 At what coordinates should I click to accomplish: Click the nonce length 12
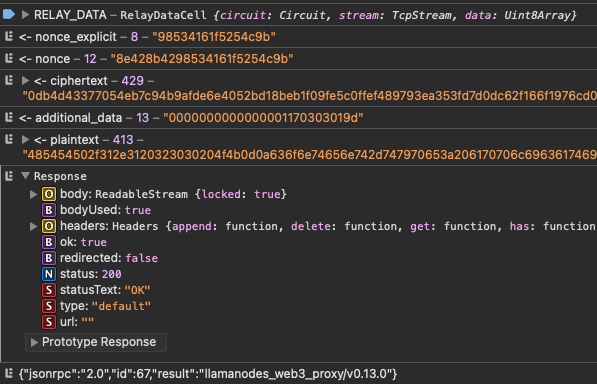[x=90, y=59]
